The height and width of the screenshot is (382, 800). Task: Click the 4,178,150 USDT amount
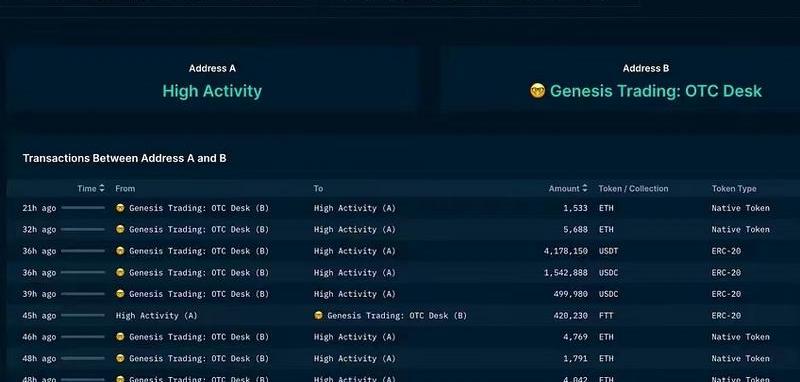[565, 251]
